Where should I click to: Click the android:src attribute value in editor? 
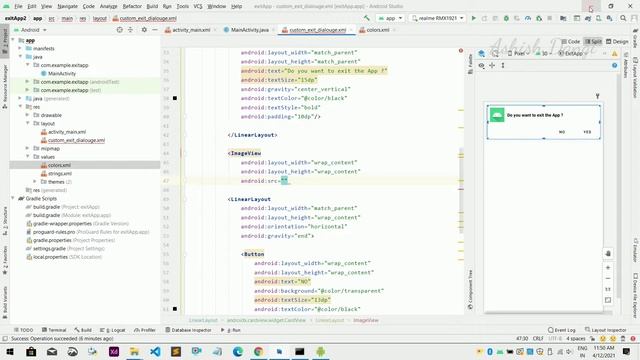click(x=284, y=181)
